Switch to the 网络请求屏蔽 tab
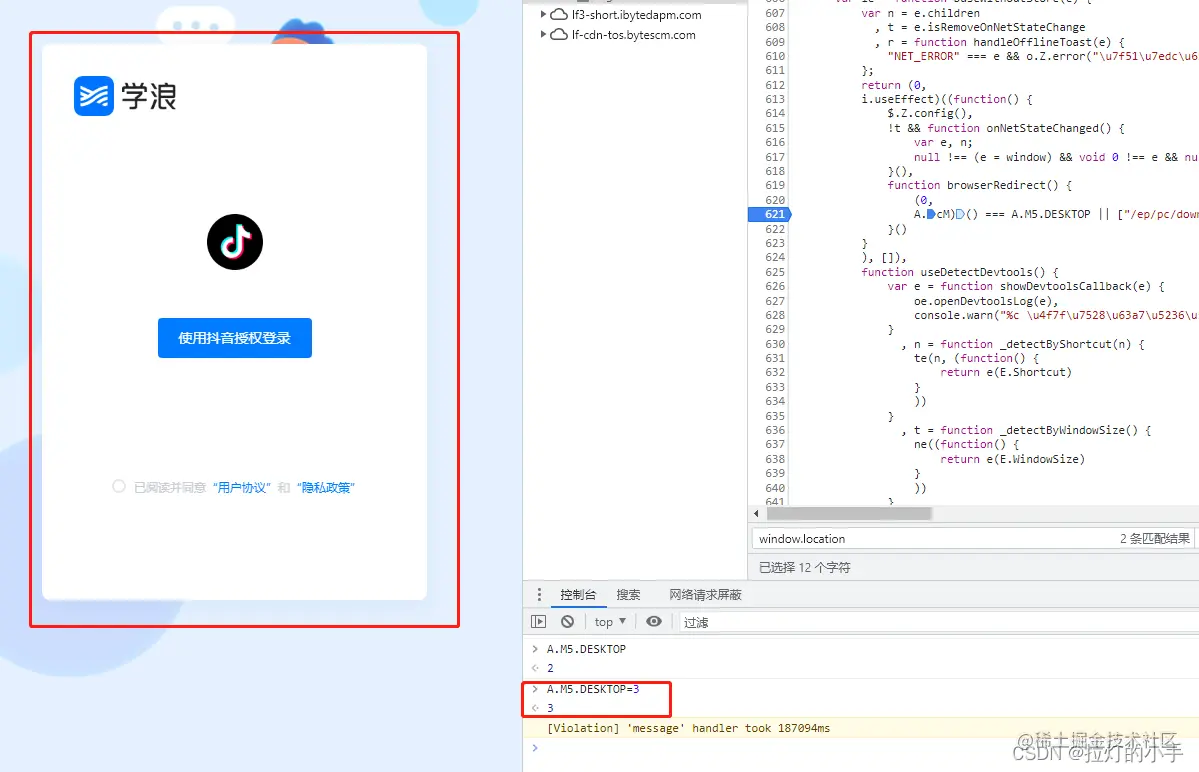The width and height of the screenshot is (1199, 772). pyautogui.click(x=705, y=595)
